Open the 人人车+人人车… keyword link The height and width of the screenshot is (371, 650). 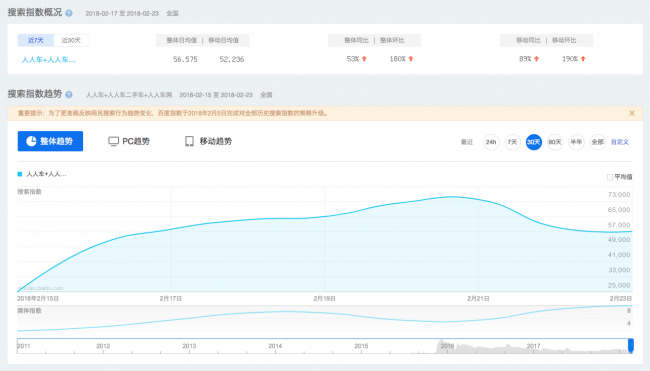49,60
